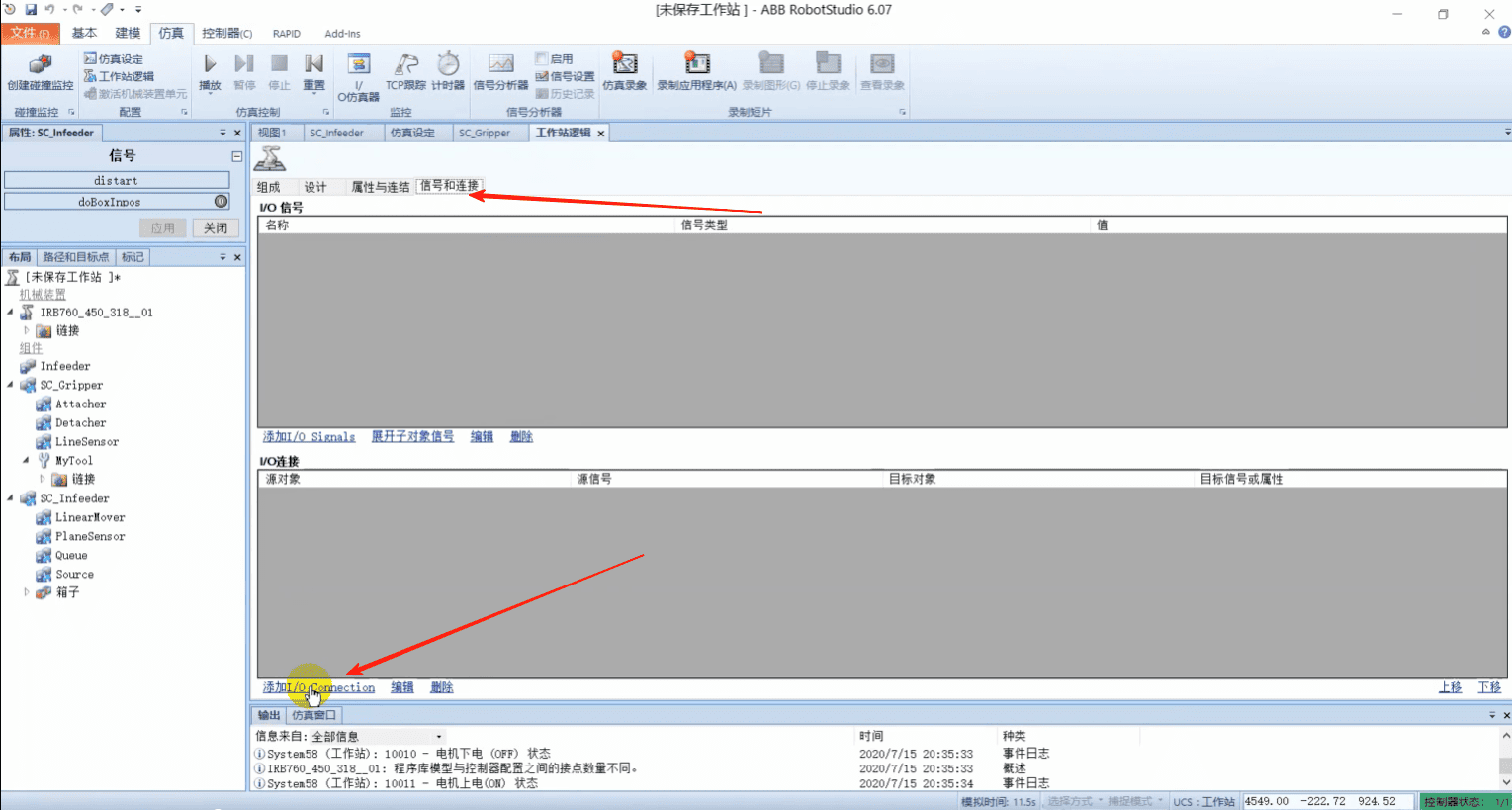
Task: Select LineSensor component
Action: (86, 442)
